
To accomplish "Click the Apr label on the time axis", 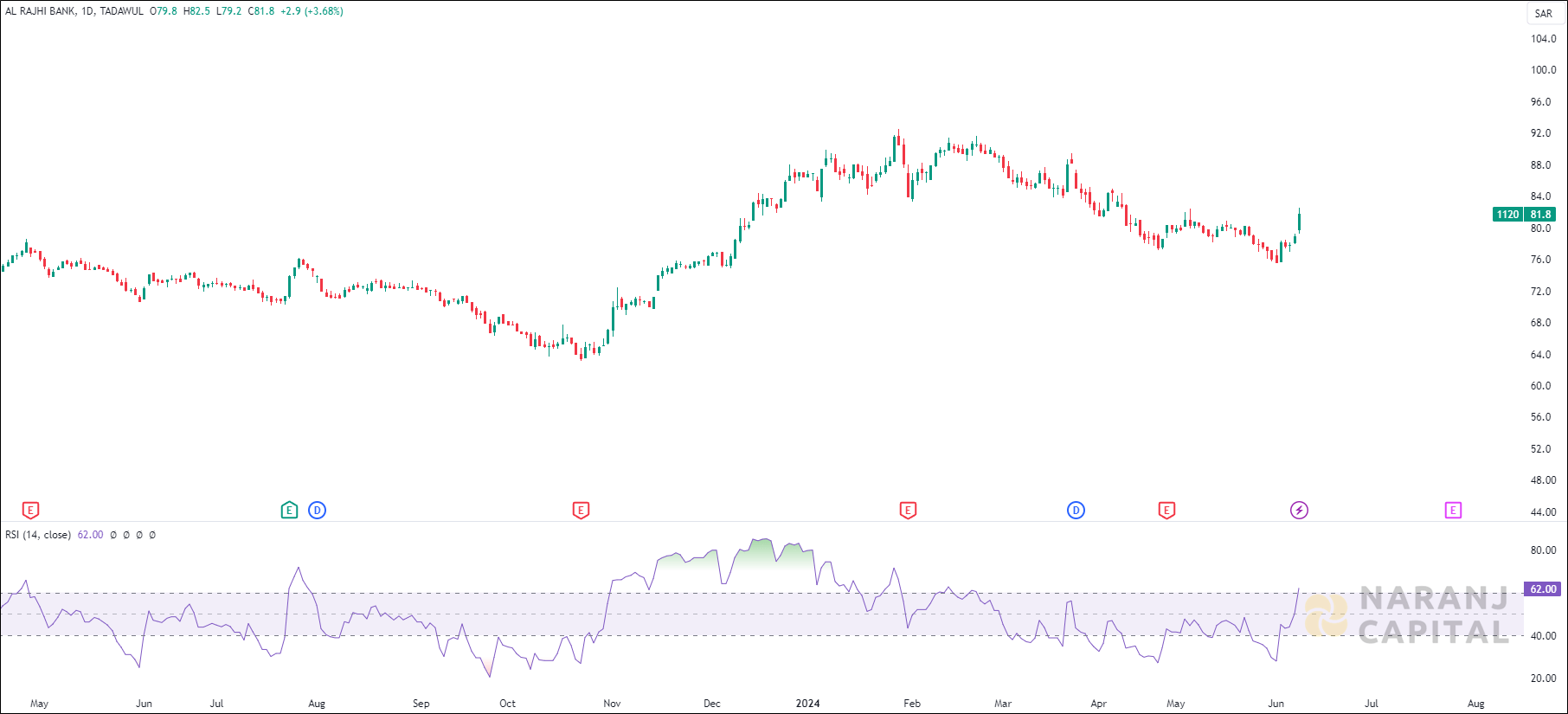I will pos(1098,704).
